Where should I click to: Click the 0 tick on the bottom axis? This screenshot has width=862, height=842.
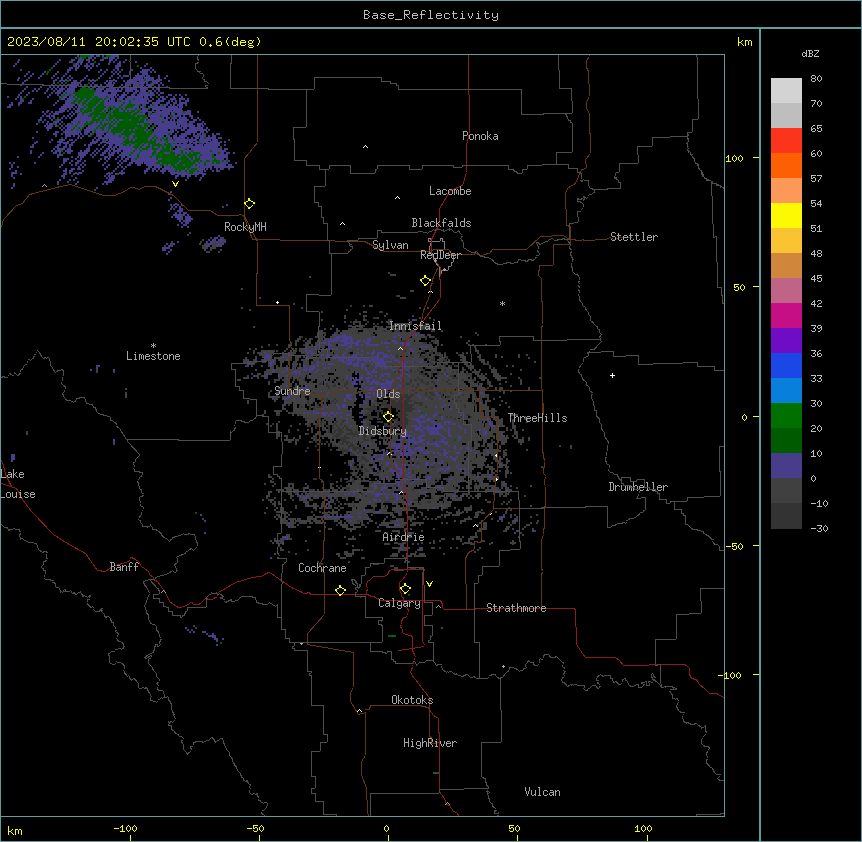pos(386,828)
